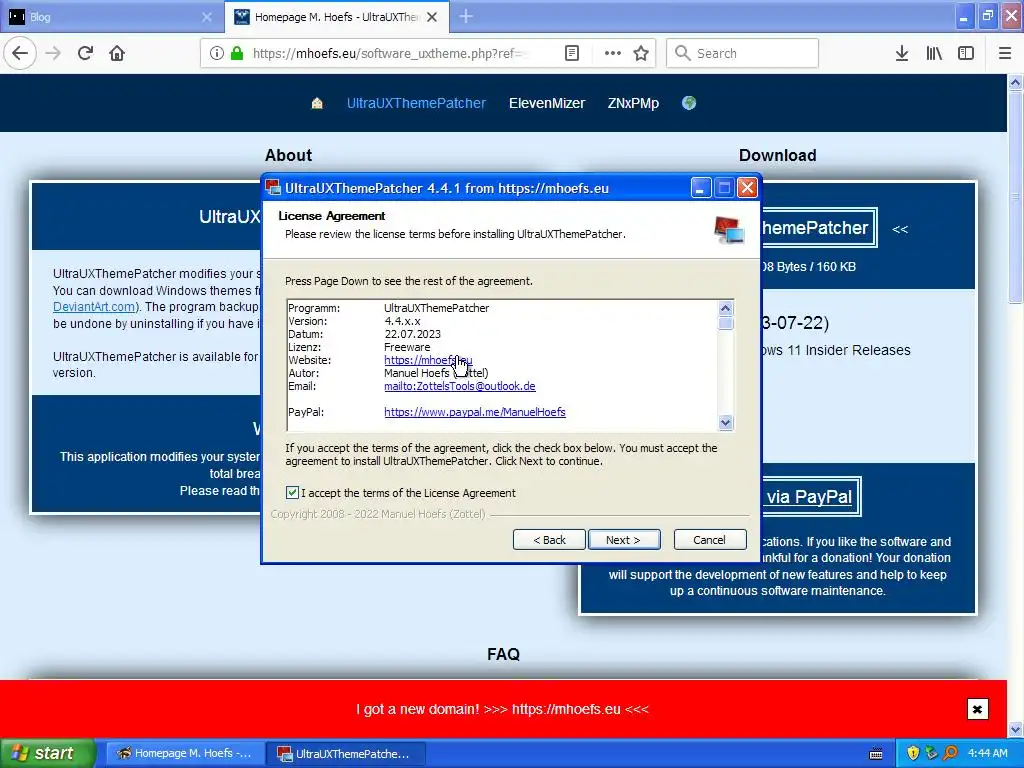Click the Firefox back arrow button

[20, 54]
